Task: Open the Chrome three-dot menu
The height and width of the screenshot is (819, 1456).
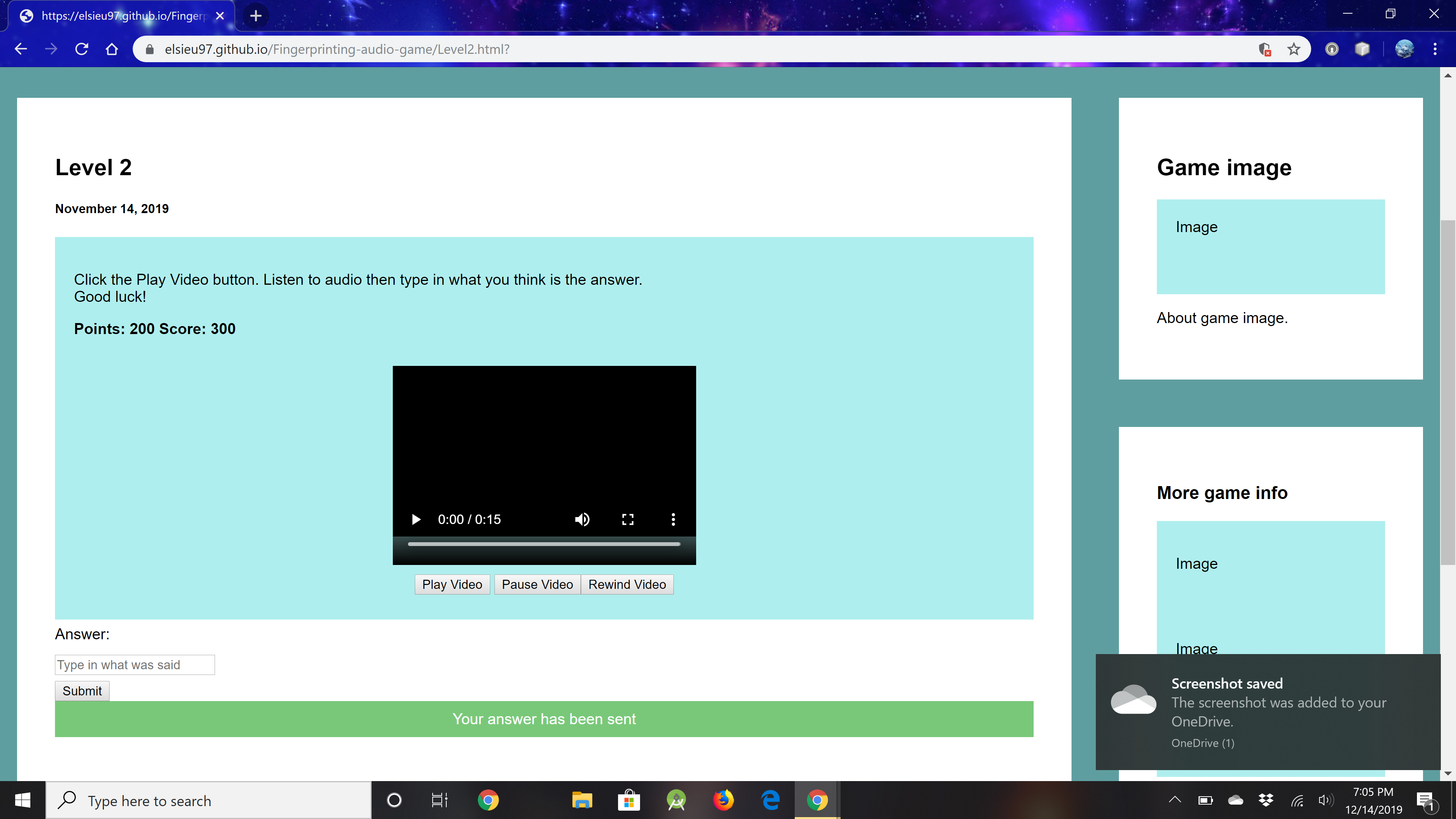Action: coord(1434,49)
